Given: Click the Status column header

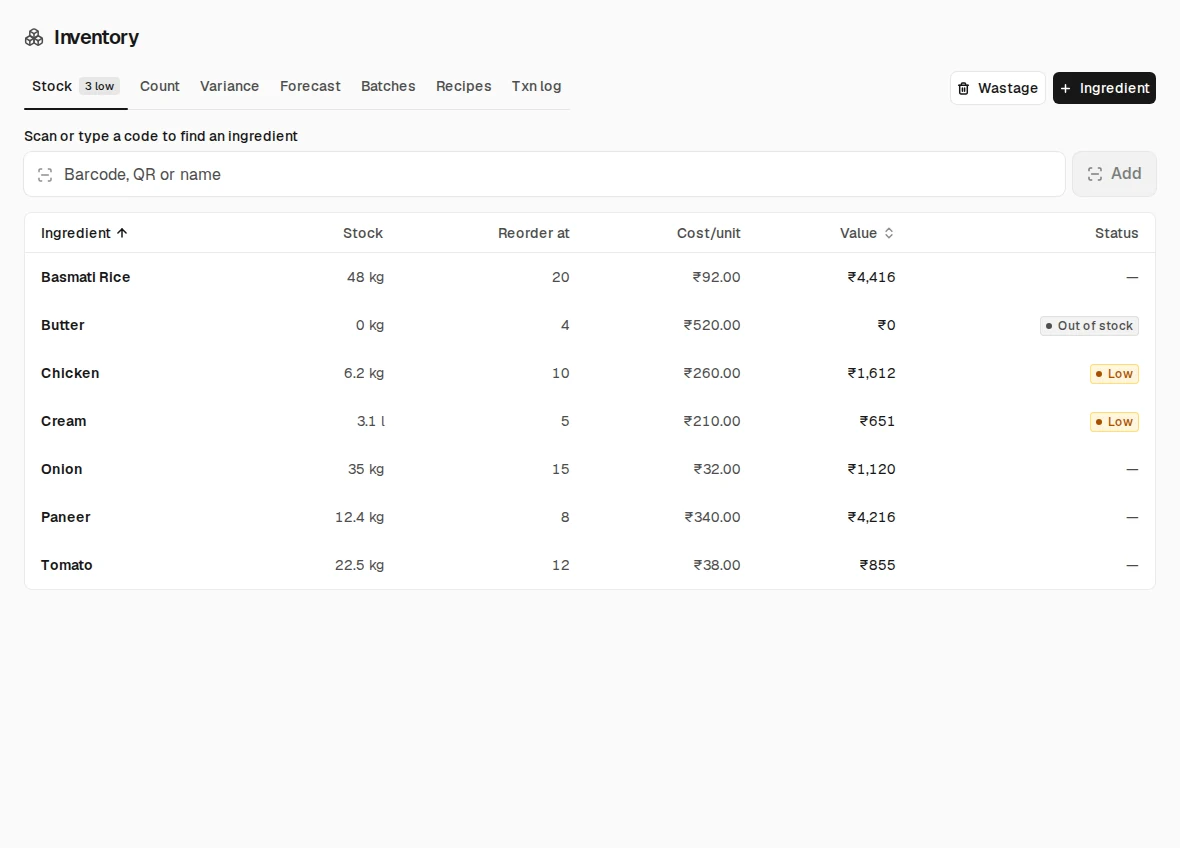Looking at the screenshot, I should (x=1116, y=233).
